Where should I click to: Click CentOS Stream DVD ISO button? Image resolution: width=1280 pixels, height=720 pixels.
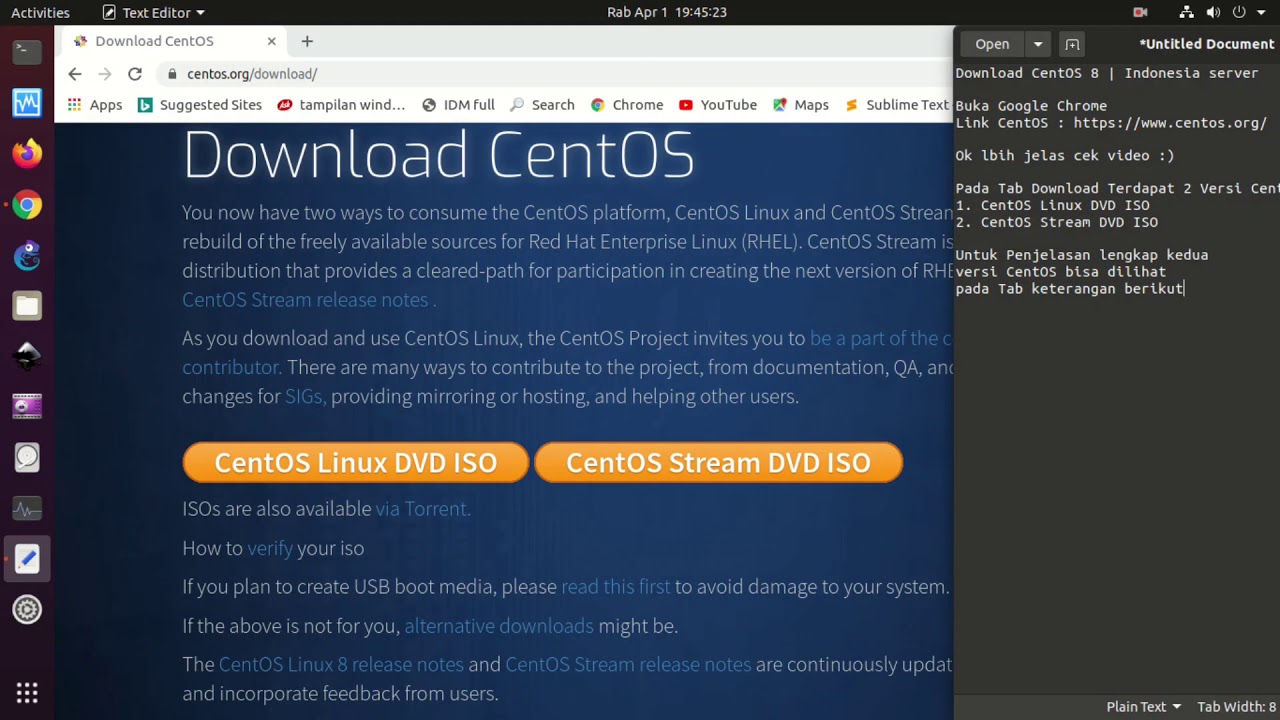[718, 463]
